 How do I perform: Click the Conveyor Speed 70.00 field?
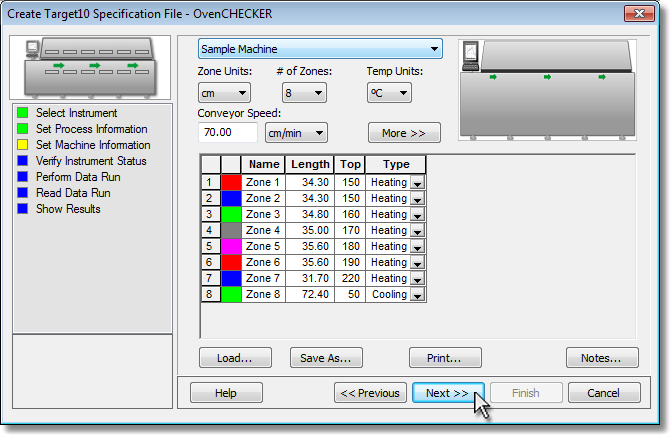[x=228, y=132]
